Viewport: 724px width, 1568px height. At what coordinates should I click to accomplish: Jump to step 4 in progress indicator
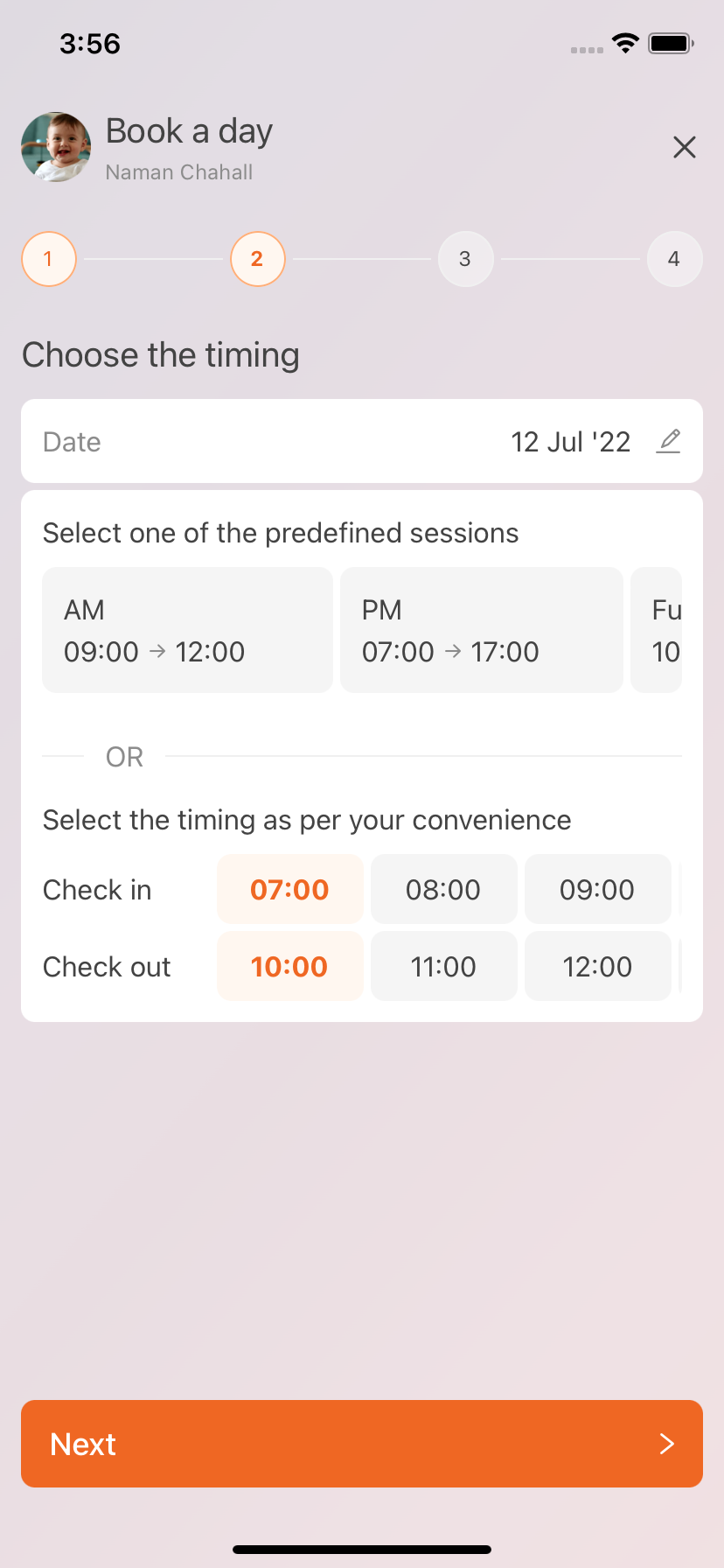pyautogui.click(x=674, y=259)
